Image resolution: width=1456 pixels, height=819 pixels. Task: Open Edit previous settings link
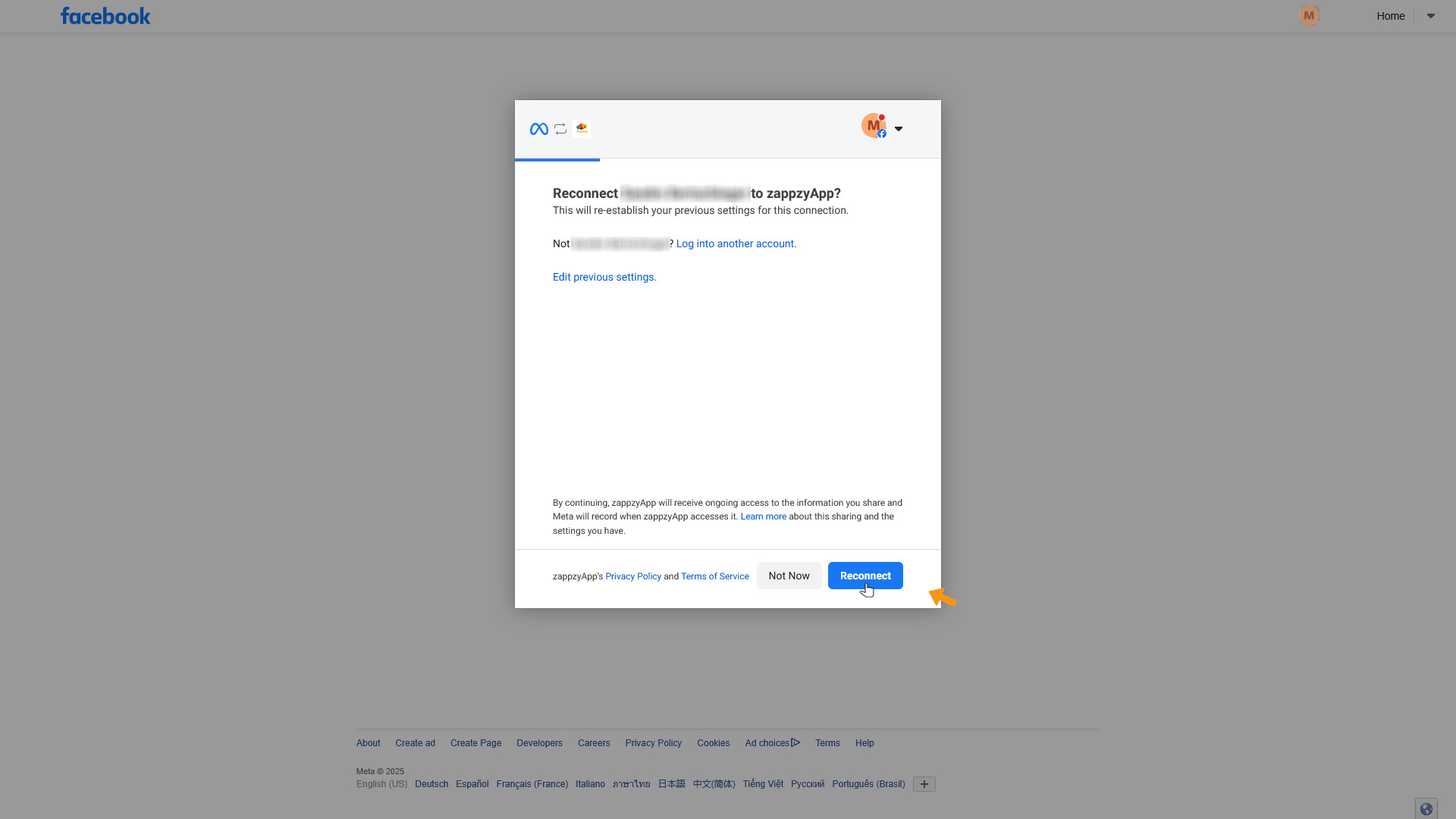[604, 277]
